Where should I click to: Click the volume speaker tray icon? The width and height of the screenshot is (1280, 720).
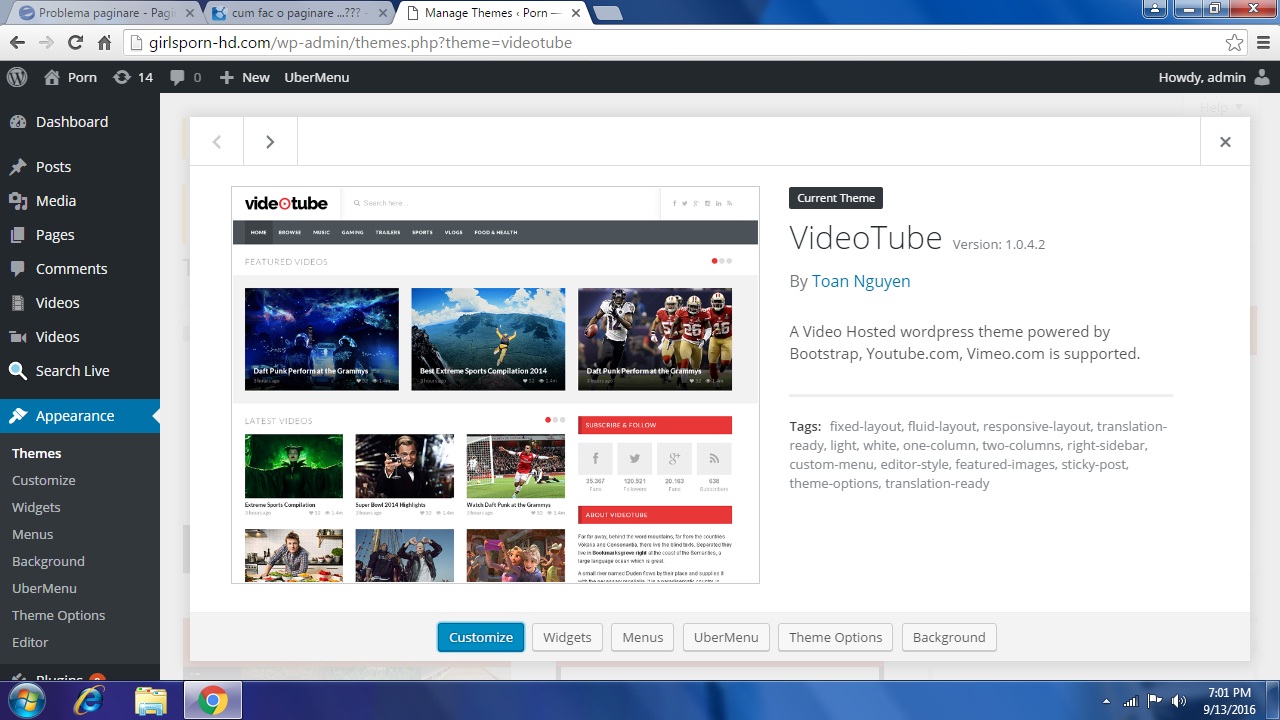[1179, 701]
